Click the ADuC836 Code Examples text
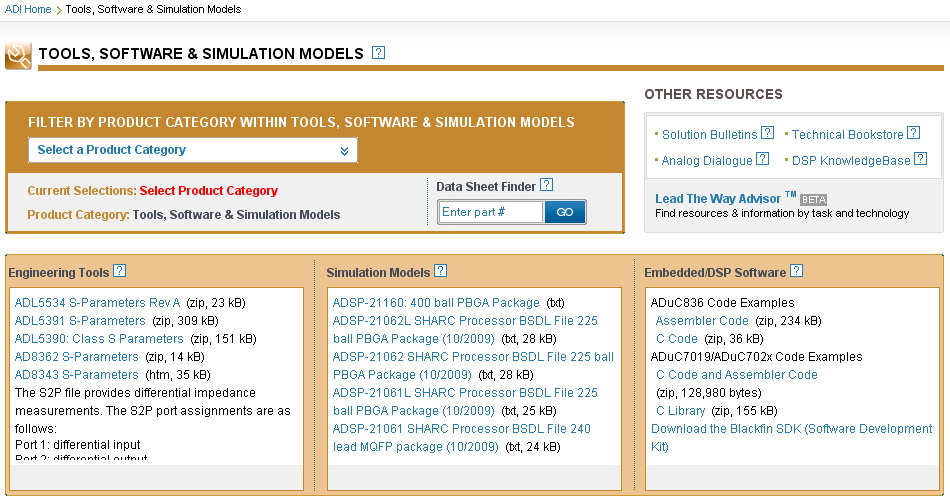The width and height of the screenshot is (950, 502). tap(722, 303)
